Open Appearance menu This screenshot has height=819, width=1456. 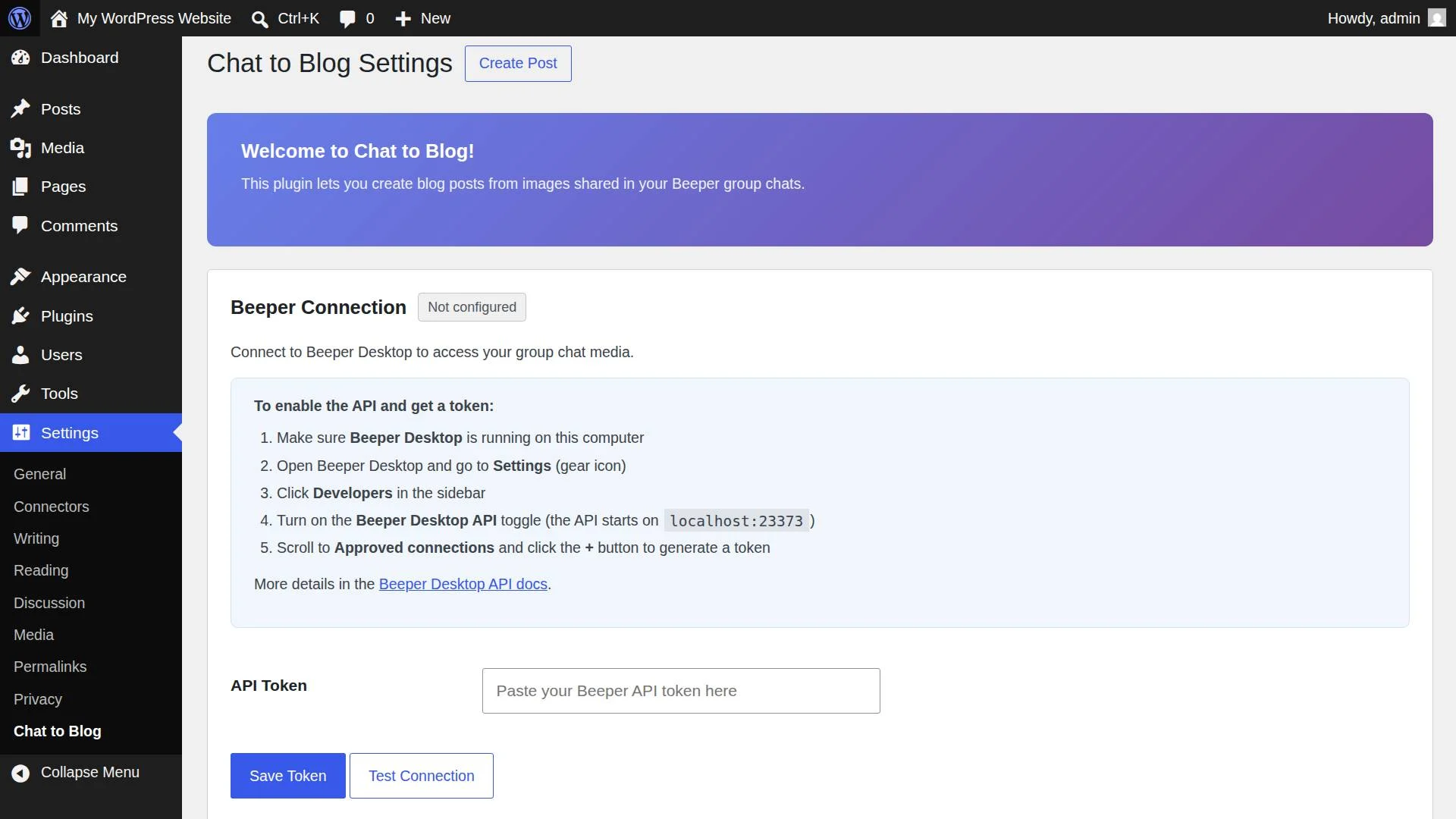pos(91,277)
